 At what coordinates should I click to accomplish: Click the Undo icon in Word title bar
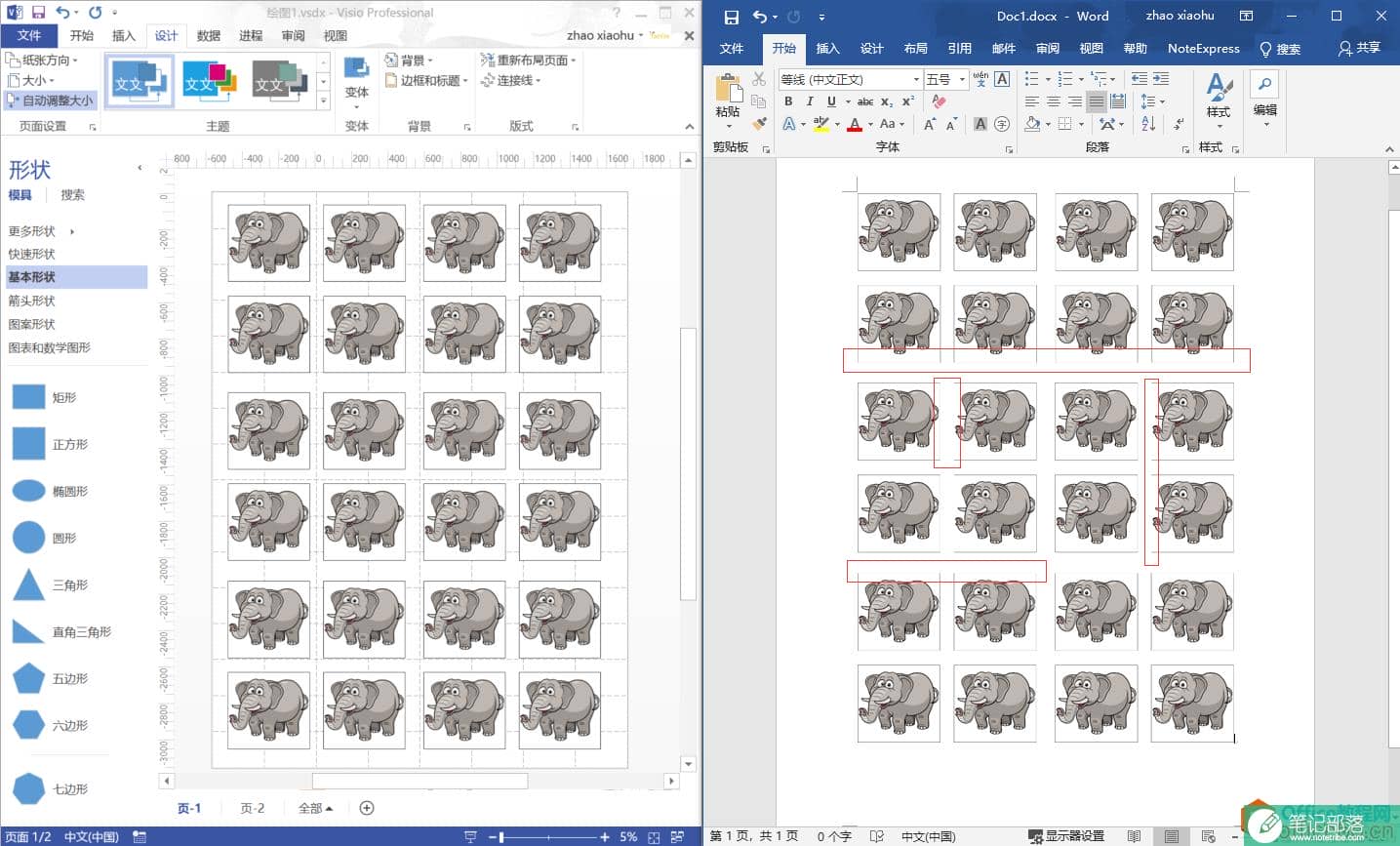(760, 17)
